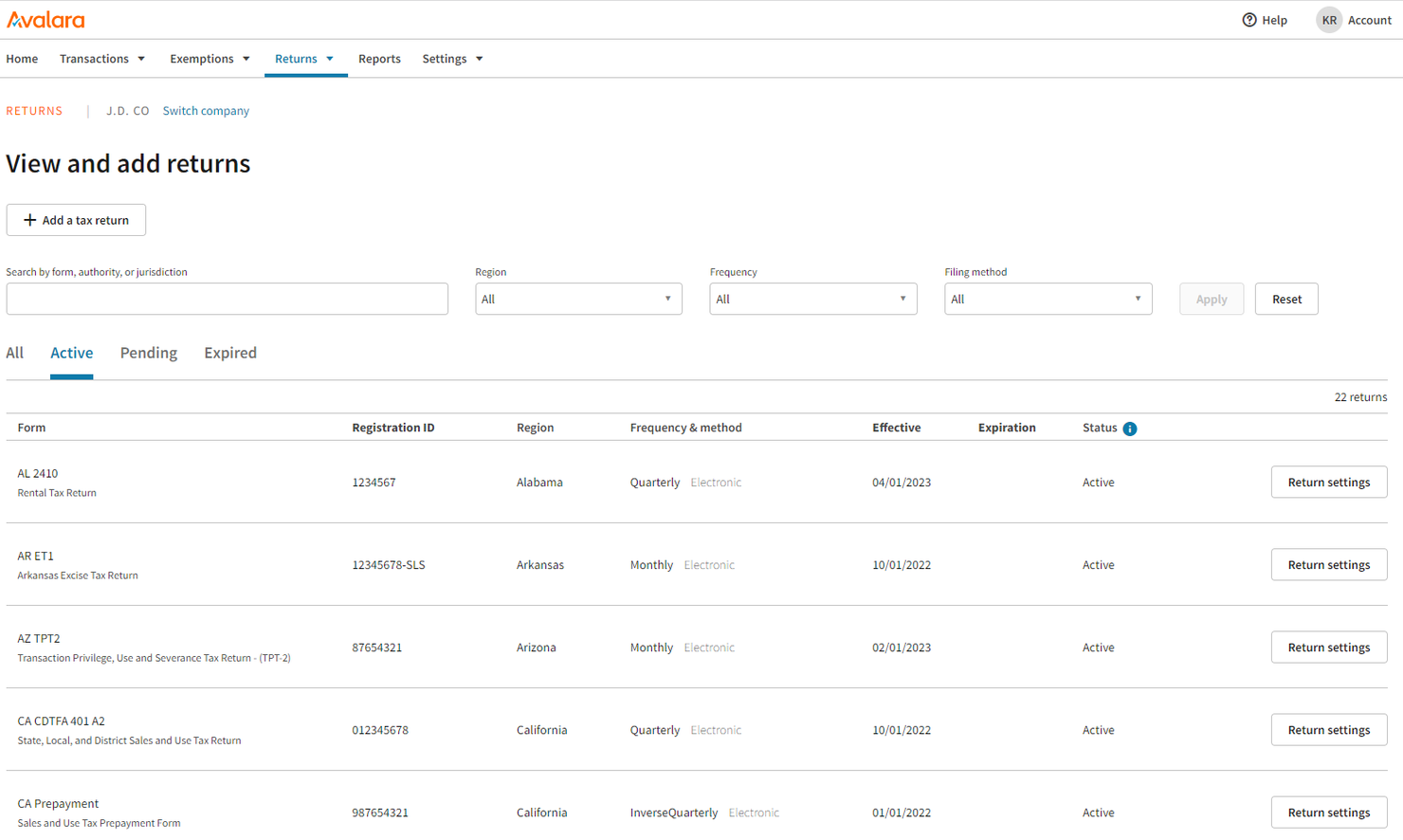1403x840 pixels.
Task: Navigate to the Home menu item
Action: point(22,58)
